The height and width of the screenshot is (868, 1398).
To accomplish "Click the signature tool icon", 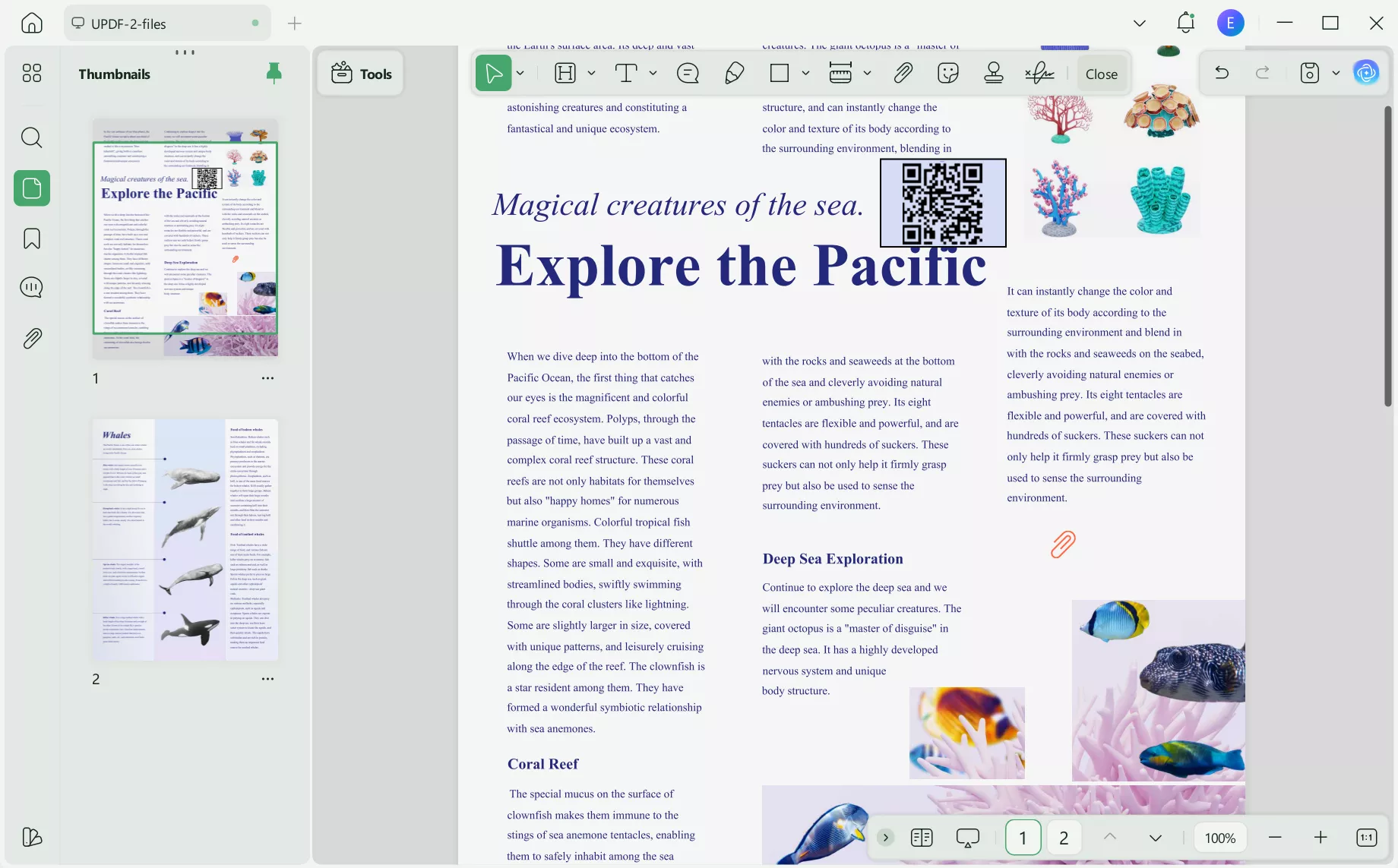I will (1039, 74).
